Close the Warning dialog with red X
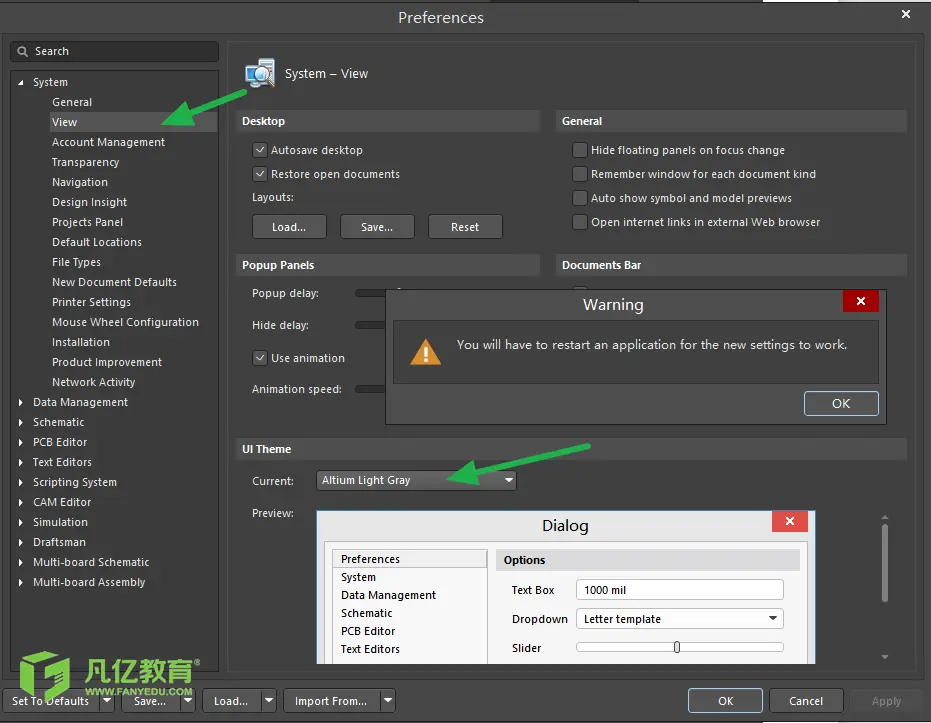Screen dimensions: 931x723 click(860, 302)
